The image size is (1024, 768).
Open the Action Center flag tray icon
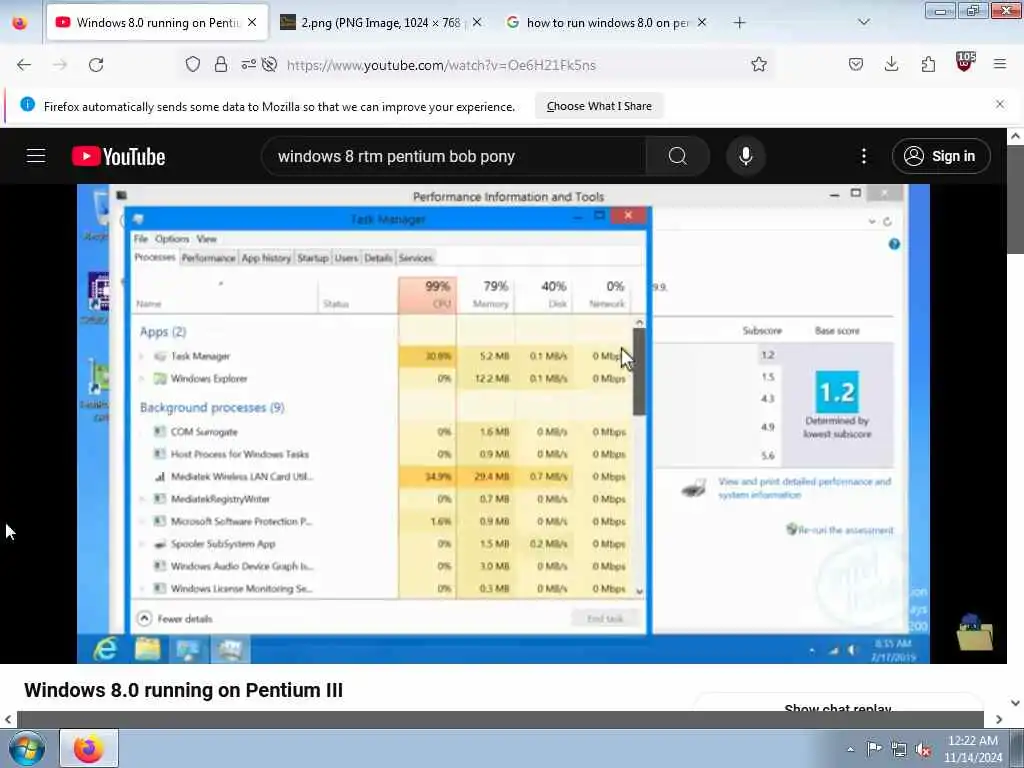click(874, 748)
